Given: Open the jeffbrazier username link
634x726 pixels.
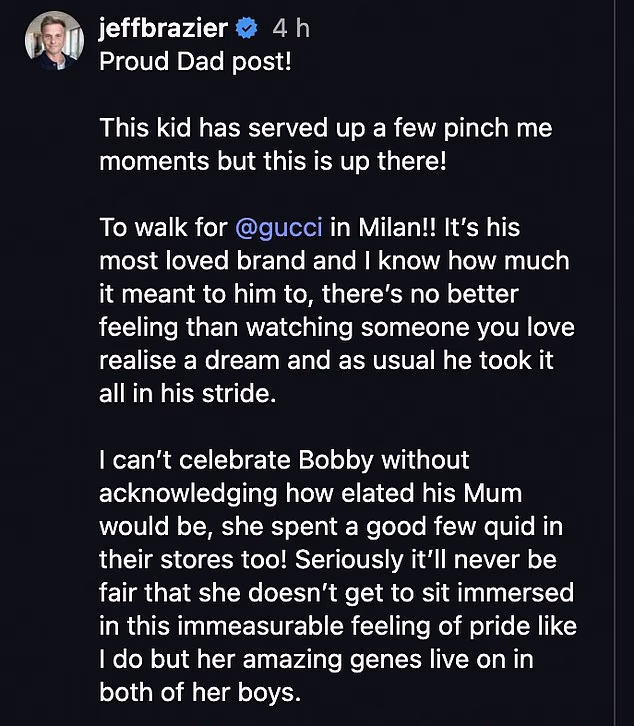Looking at the screenshot, I should pos(164,29).
